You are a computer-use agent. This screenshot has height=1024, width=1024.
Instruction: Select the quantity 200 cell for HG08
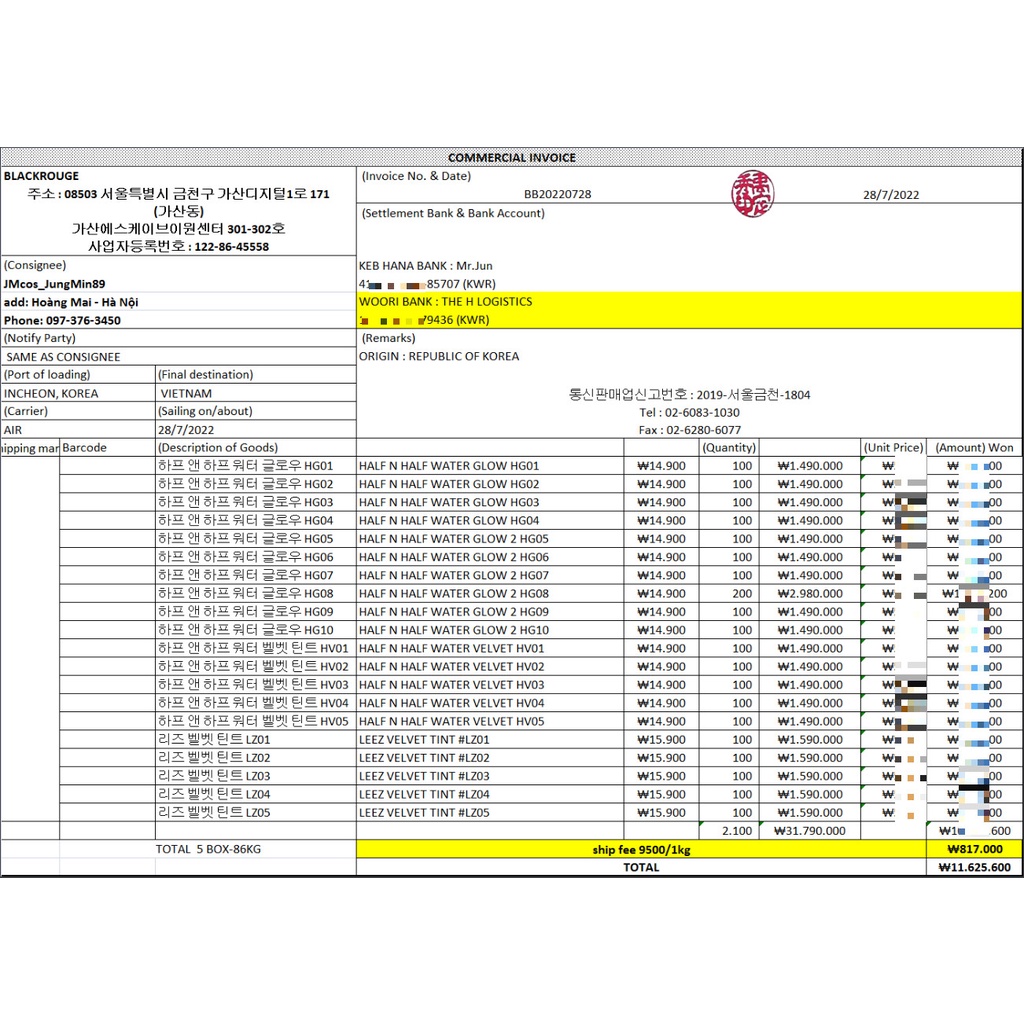(741, 594)
